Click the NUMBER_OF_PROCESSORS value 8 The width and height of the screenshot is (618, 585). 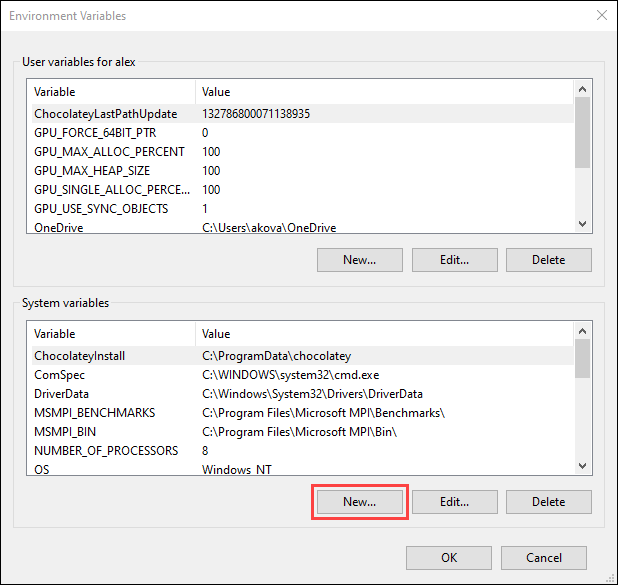pyautogui.click(x=205, y=451)
